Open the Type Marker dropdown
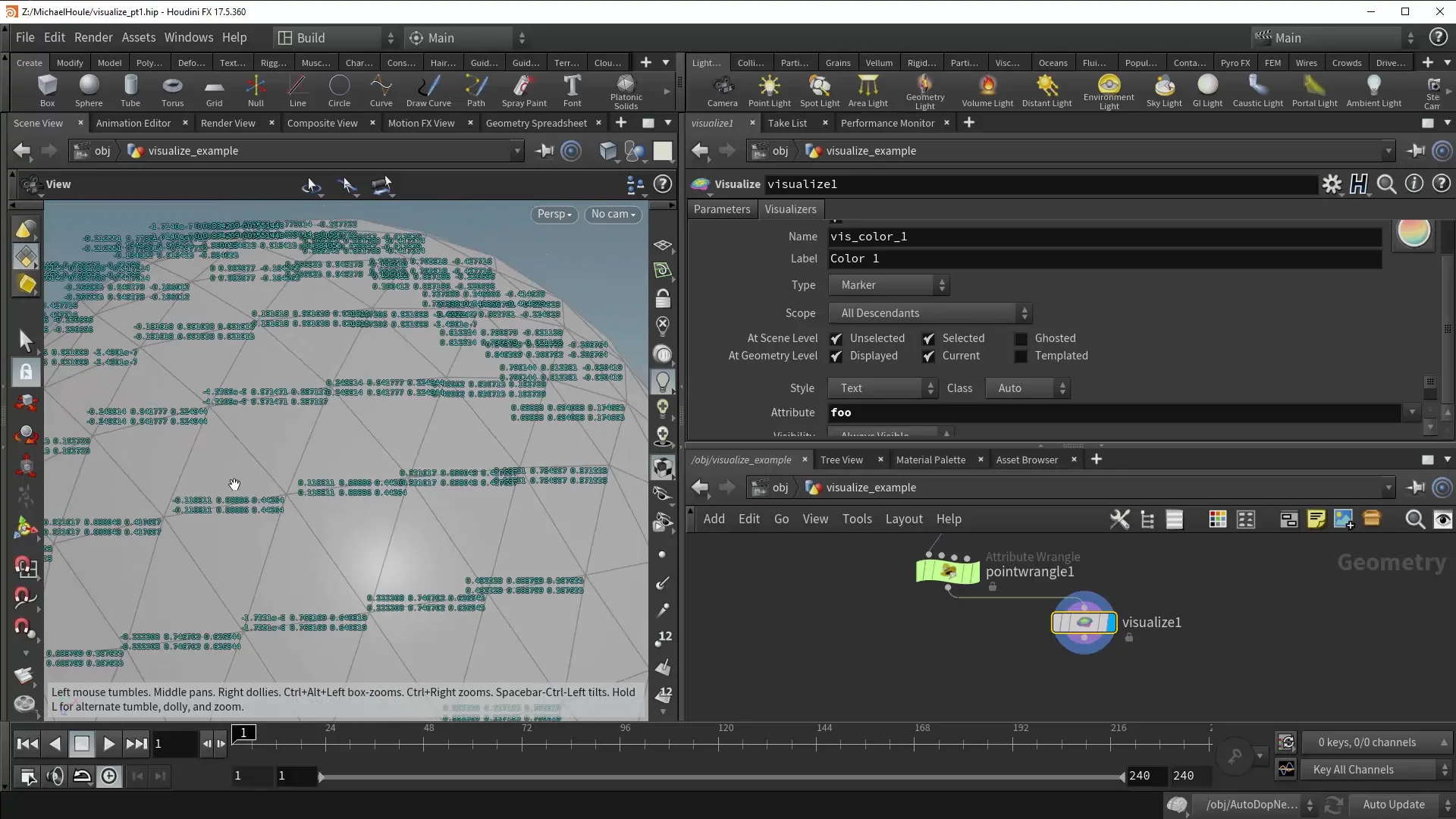 (x=889, y=285)
